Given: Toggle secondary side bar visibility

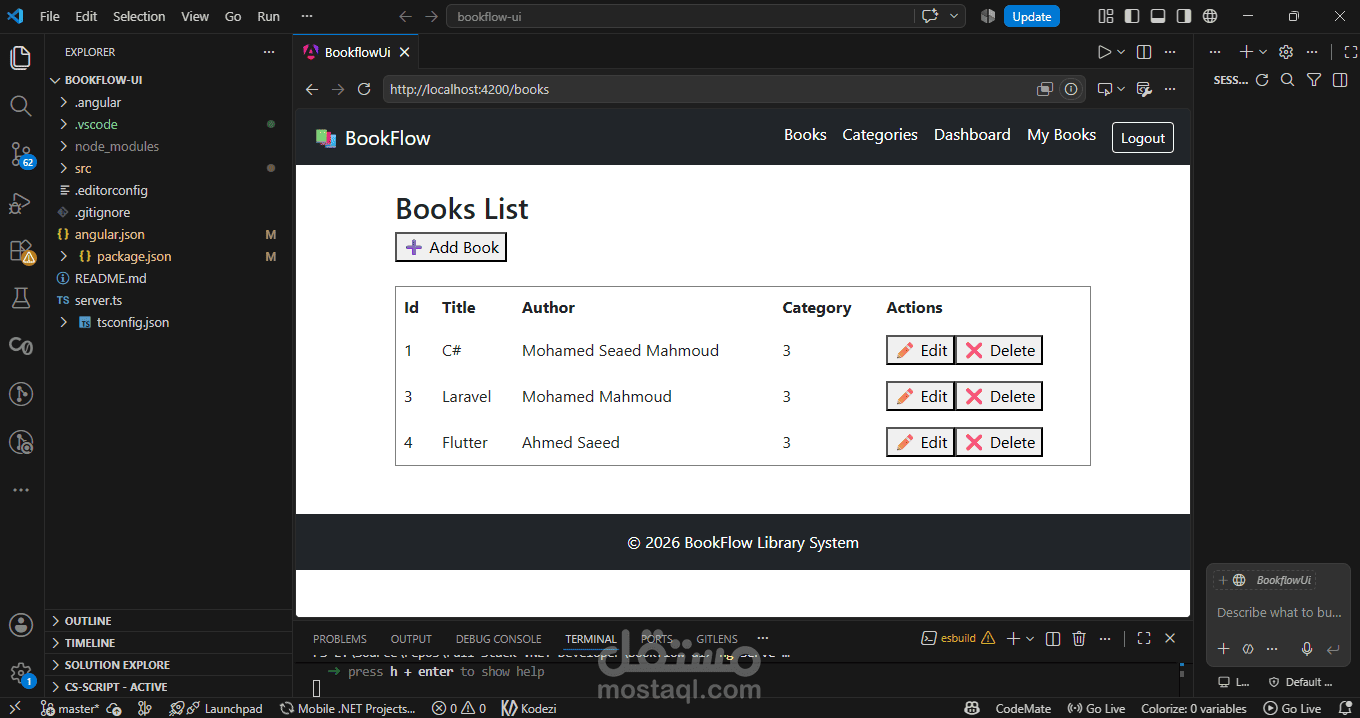Looking at the screenshot, I should [x=1184, y=16].
